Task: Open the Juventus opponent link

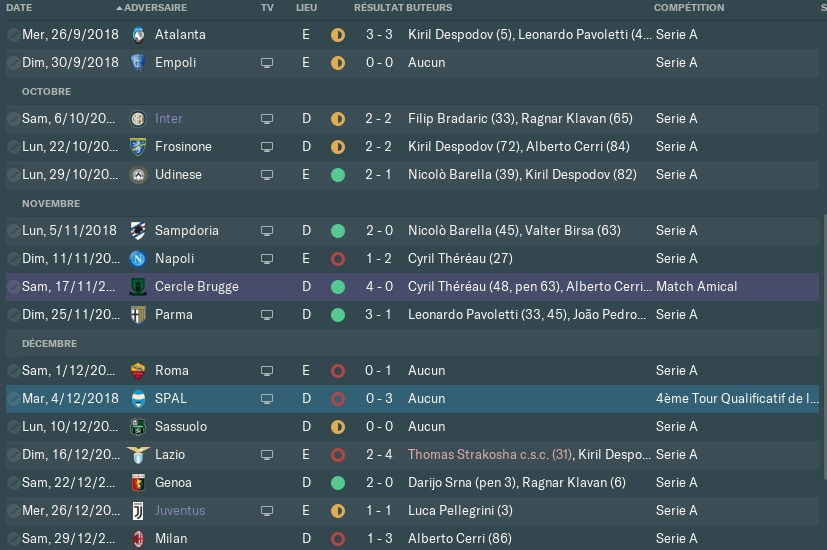Action: [180, 510]
